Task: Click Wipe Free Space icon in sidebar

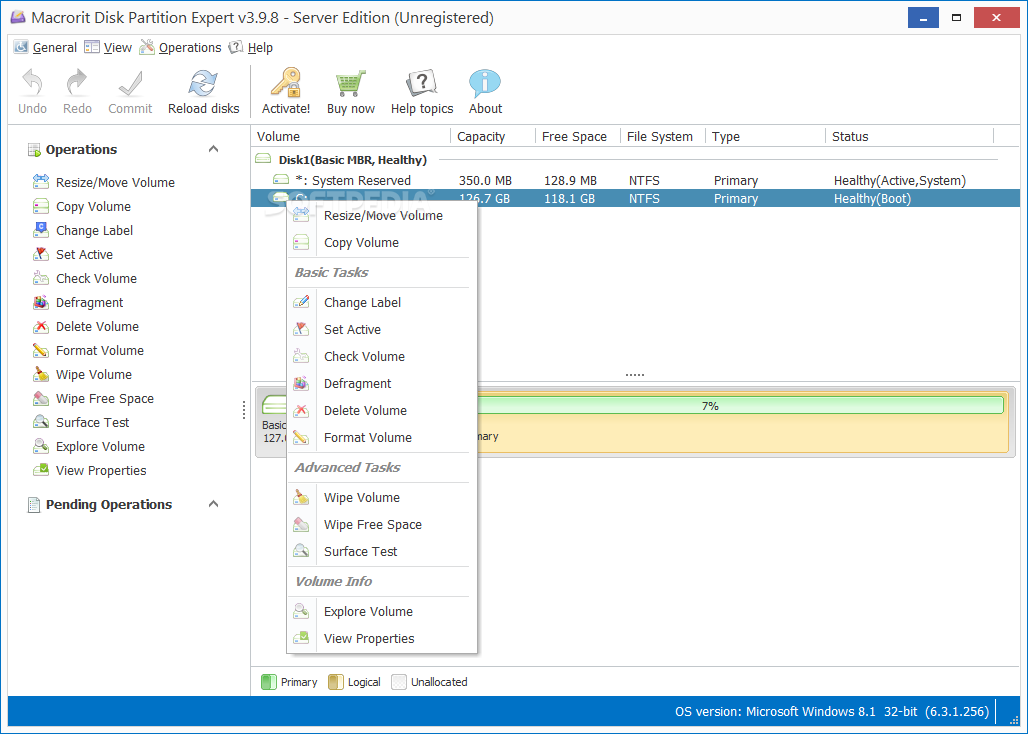Action: coord(41,398)
